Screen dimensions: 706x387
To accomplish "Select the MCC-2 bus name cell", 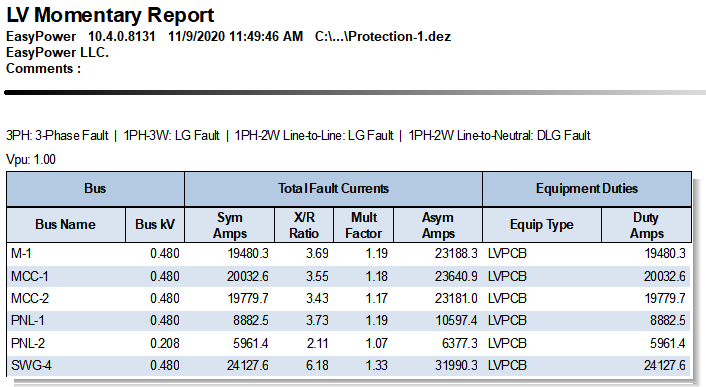I will 30,298.
